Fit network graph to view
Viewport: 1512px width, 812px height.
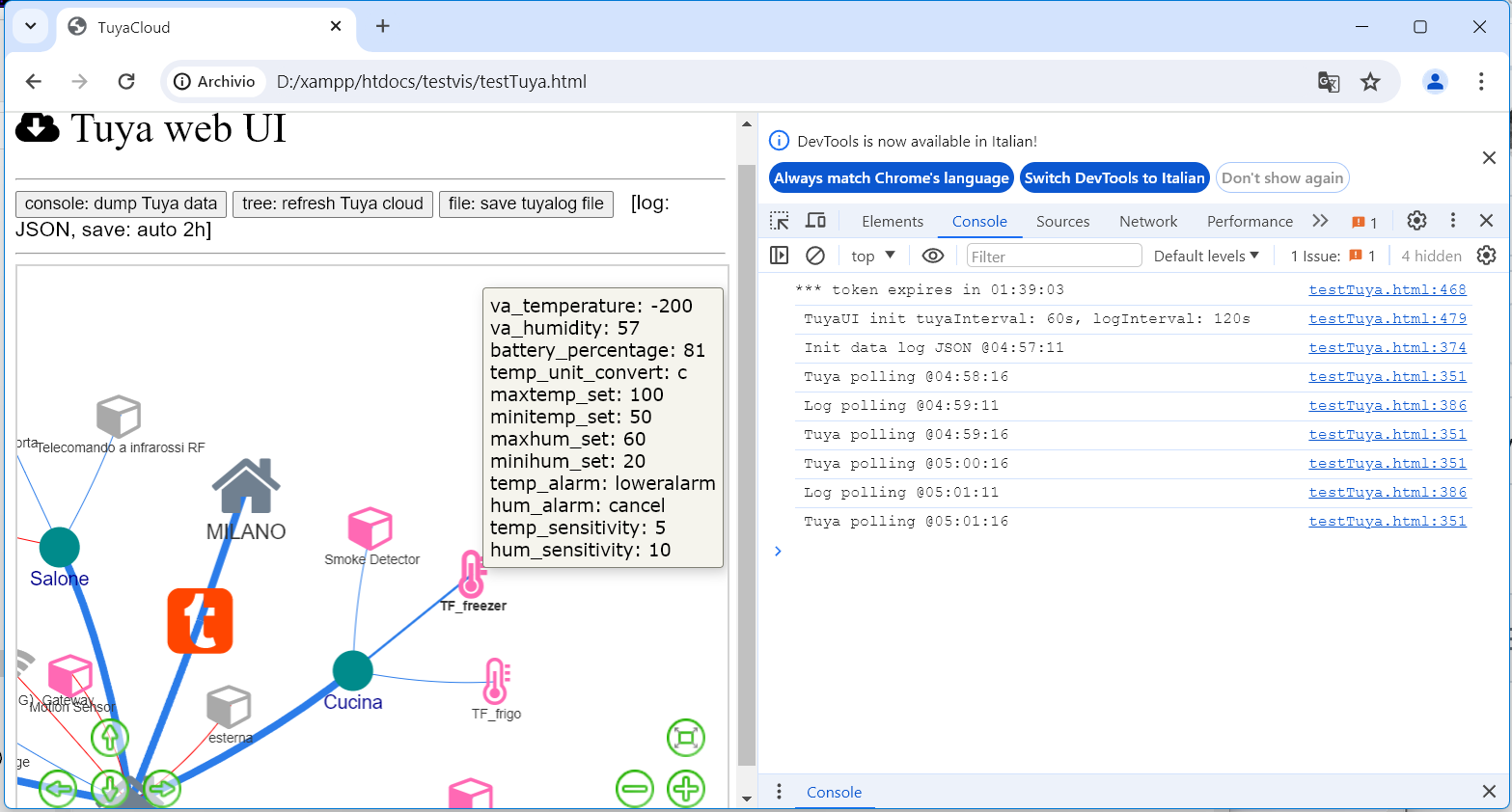pos(686,739)
